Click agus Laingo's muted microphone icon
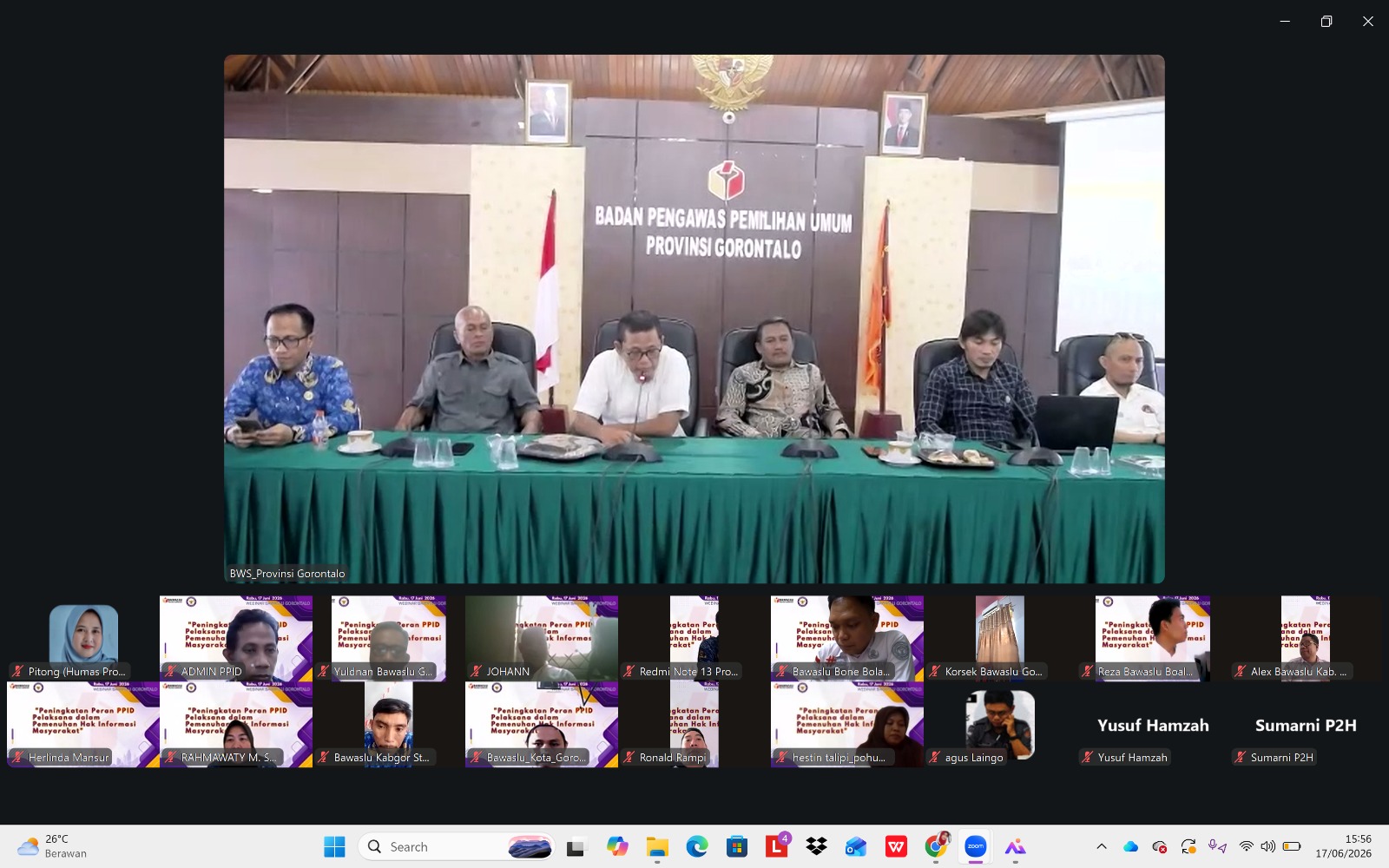 (x=934, y=758)
